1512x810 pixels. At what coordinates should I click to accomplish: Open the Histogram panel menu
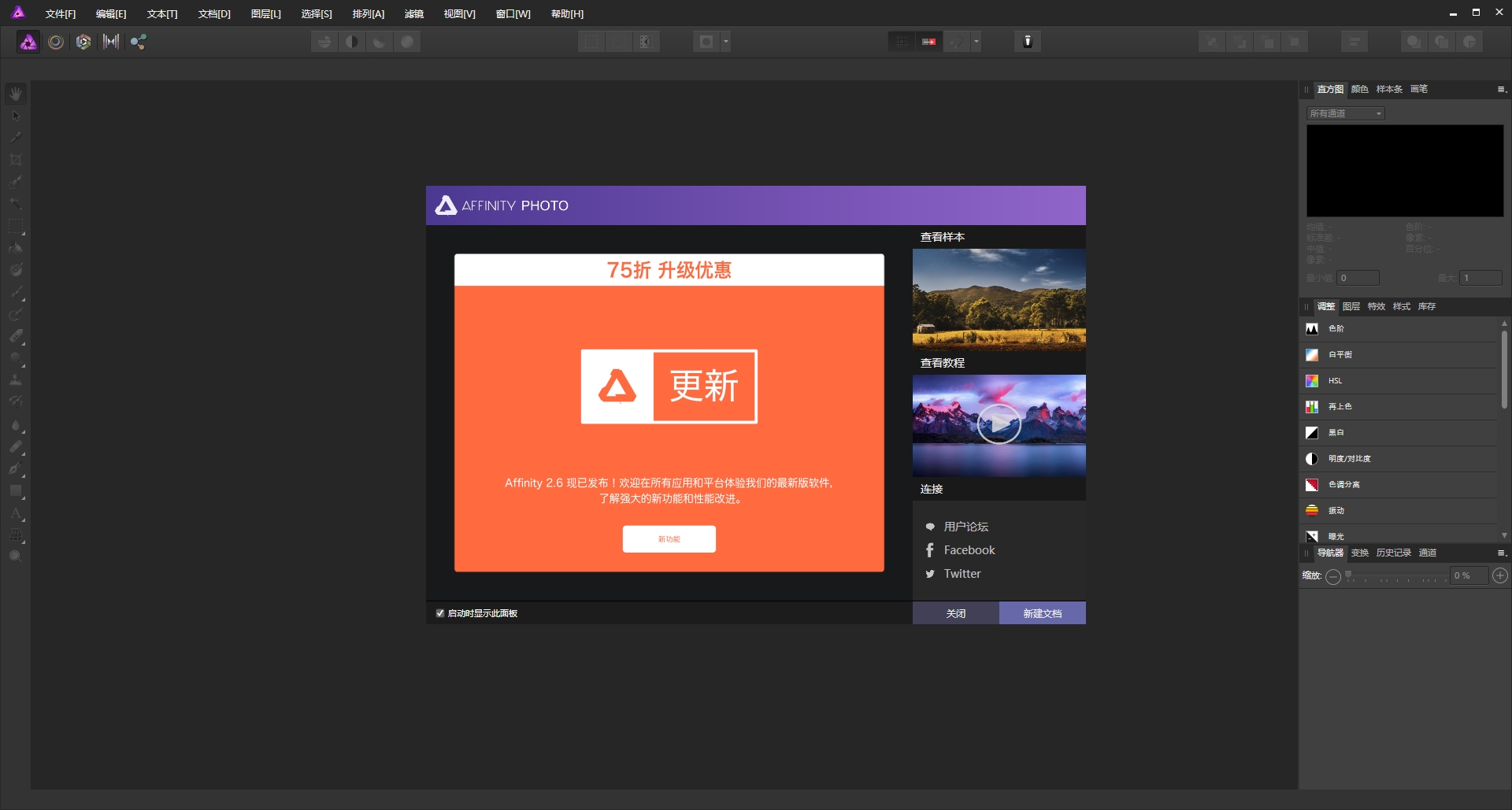[1500, 89]
